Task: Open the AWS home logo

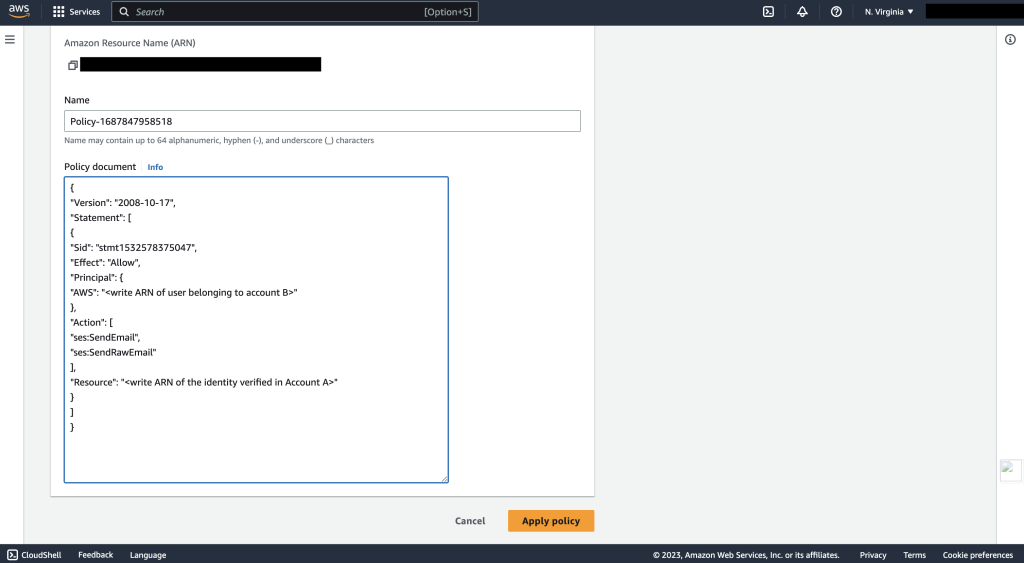Action: click(x=19, y=11)
